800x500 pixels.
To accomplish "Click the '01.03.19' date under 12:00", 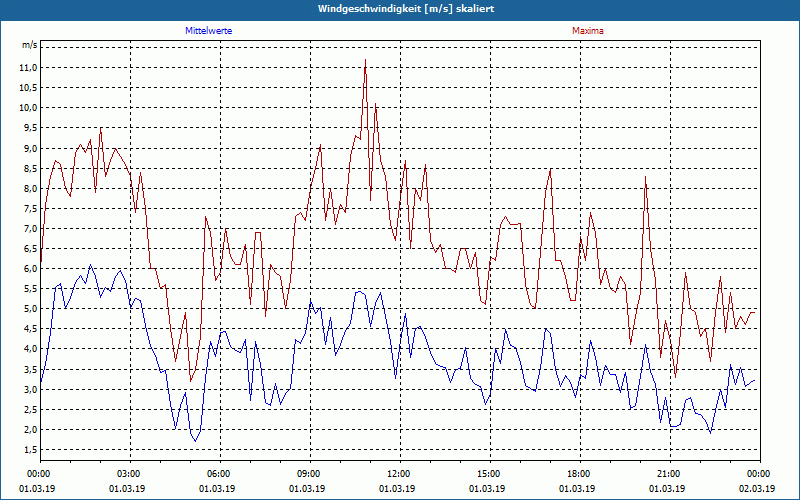I will (397, 489).
